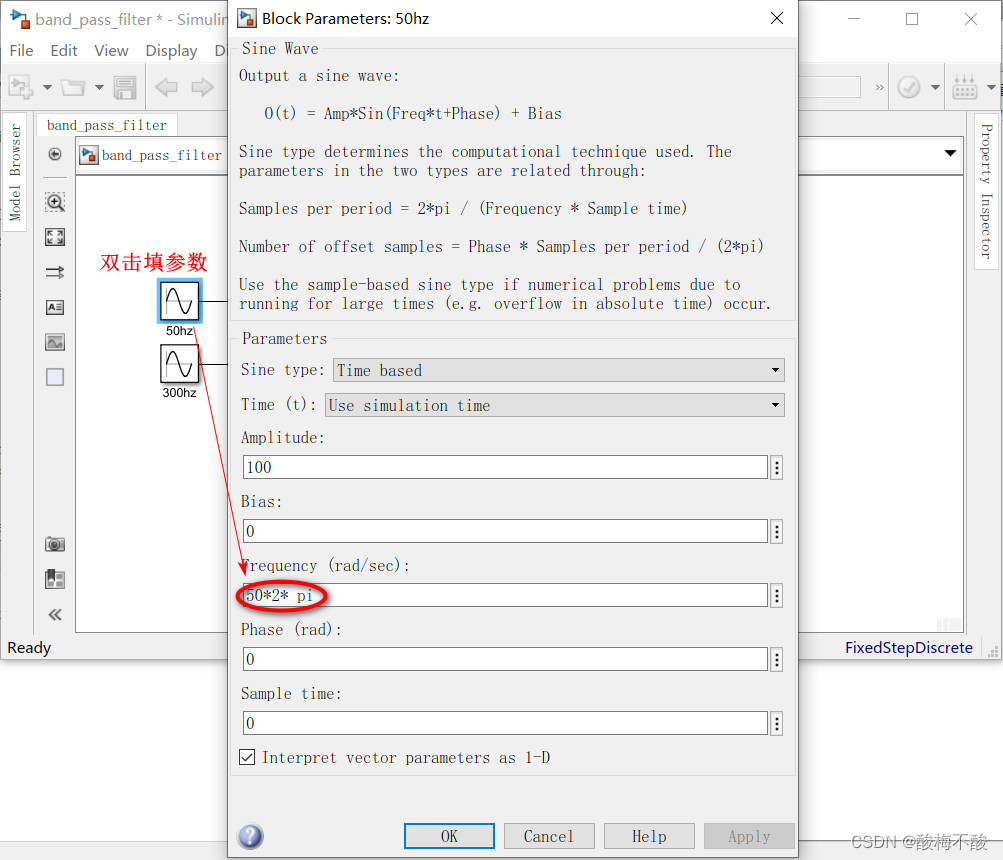Expand the breadcrumb path dropdown arrow
Image resolution: width=1003 pixels, height=860 pixels.
click(x=951, y=153)
